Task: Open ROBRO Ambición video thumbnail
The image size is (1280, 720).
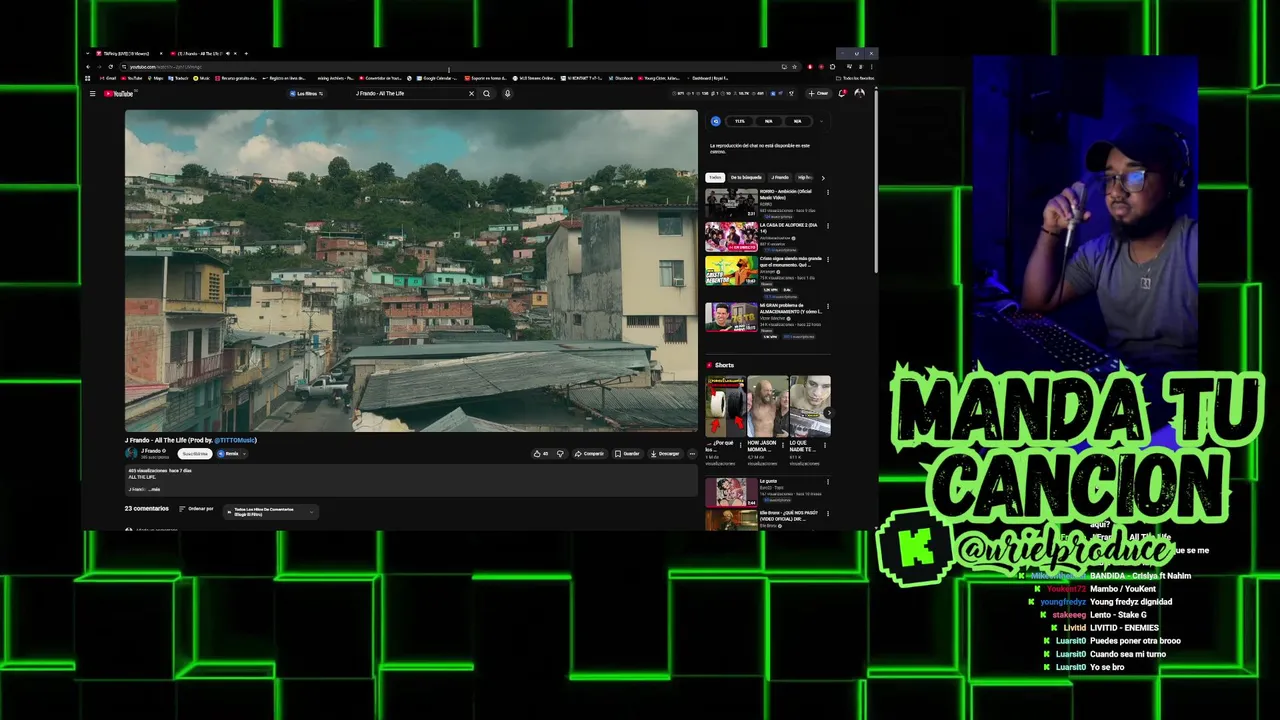Action: pyautogui.click(x=731, y=203)
